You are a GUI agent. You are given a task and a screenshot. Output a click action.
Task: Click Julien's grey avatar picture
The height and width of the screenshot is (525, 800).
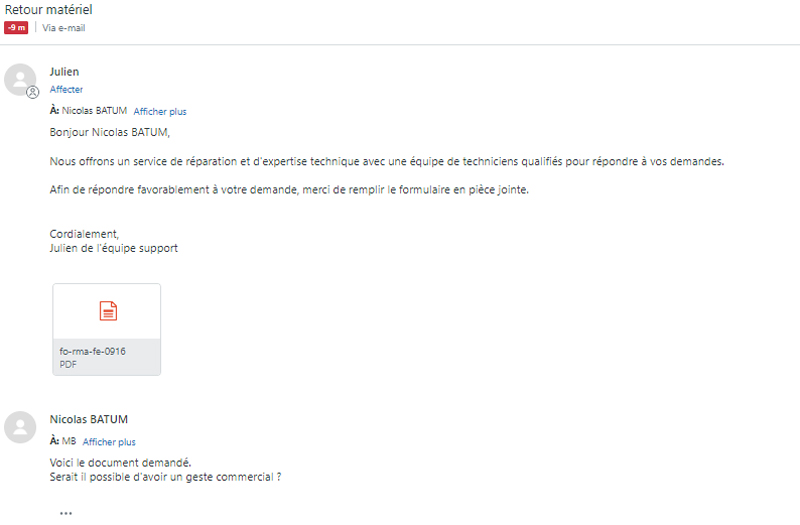point(20,80)
